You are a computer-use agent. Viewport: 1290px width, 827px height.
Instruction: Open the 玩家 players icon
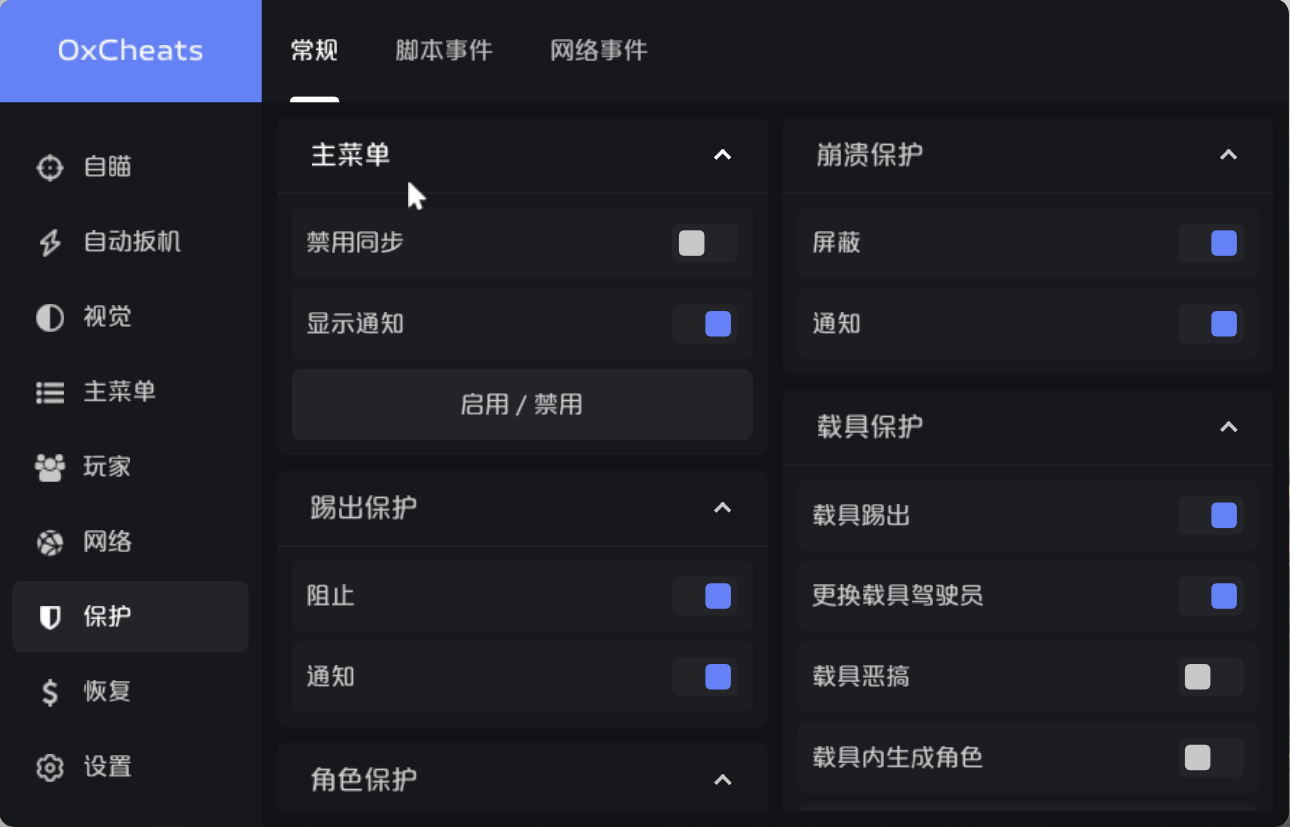(x=49, y=467)
